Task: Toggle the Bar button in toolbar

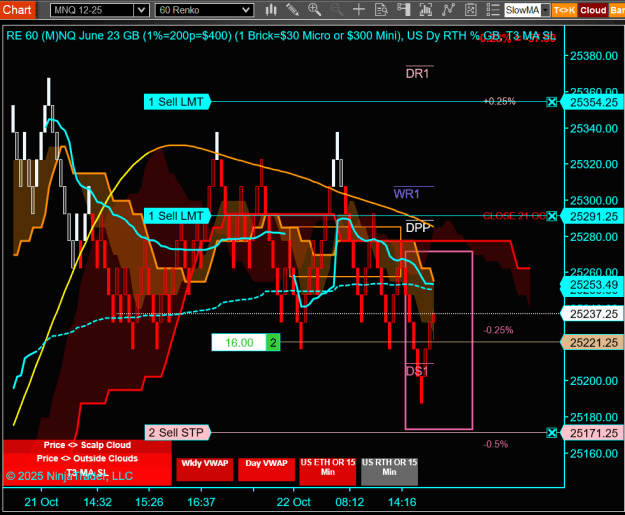Action: (617, 10)
